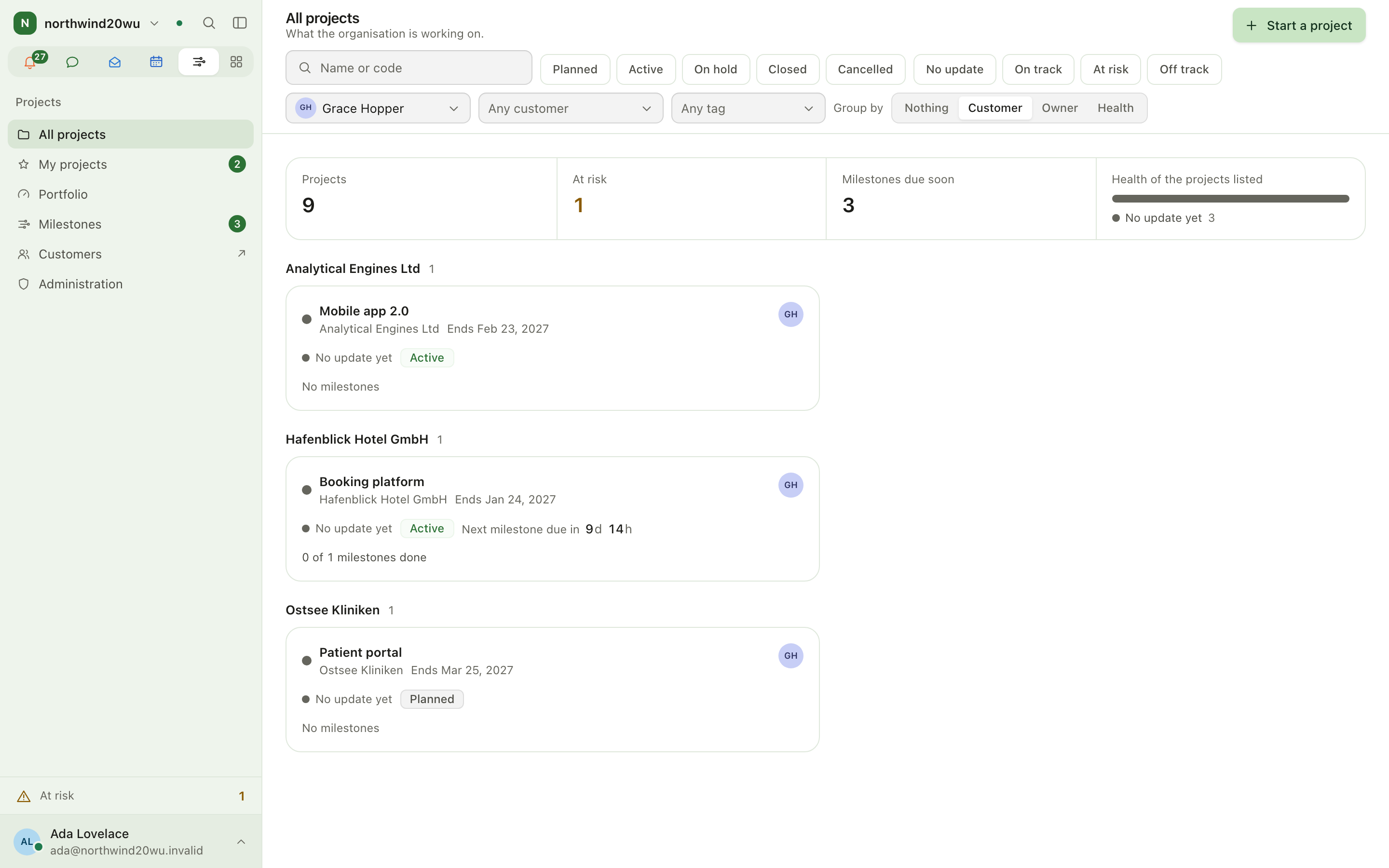Open the Any tag dropdown
The width and height of the screenshot is (1389, 868).
coord(748,108)
